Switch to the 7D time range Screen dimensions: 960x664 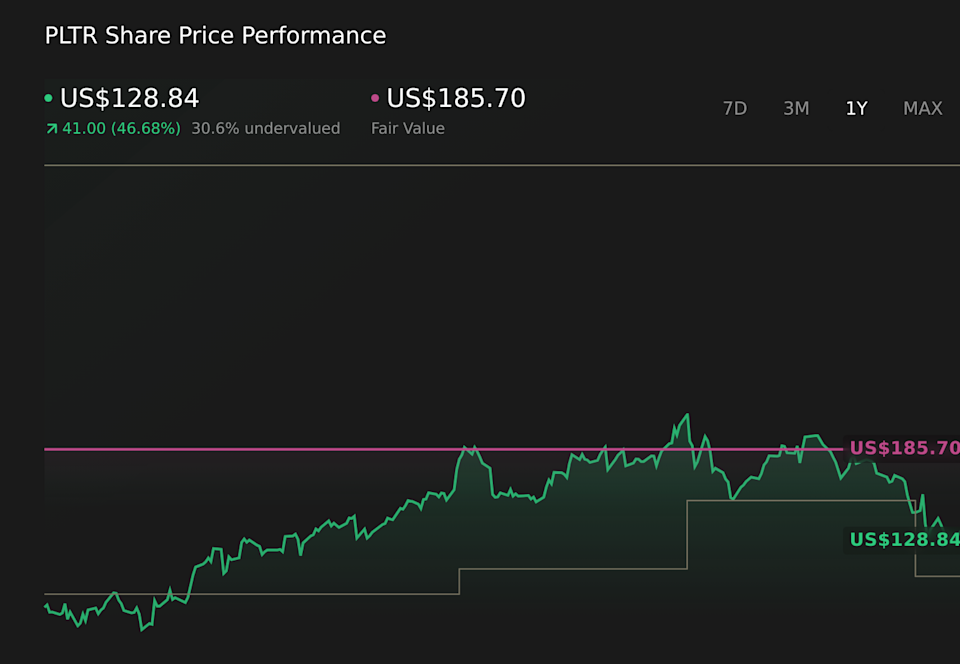735,108
